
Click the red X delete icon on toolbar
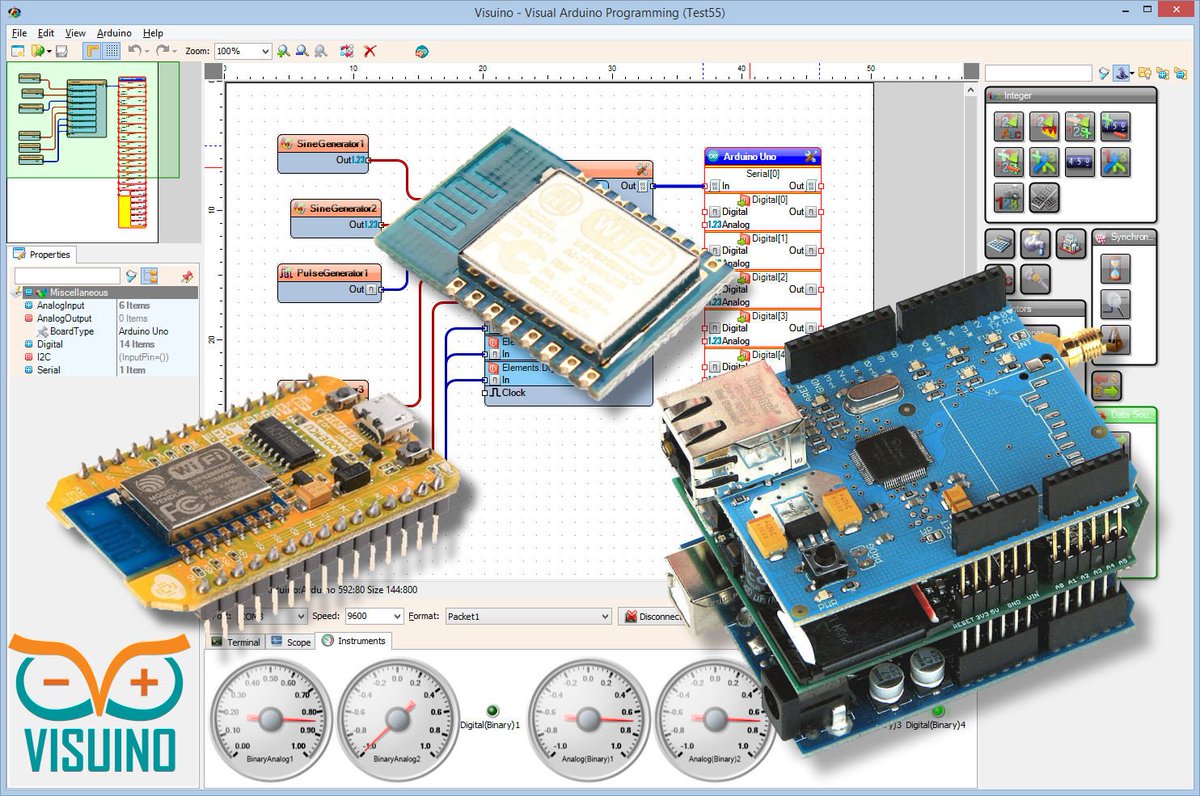click(368, 51)
